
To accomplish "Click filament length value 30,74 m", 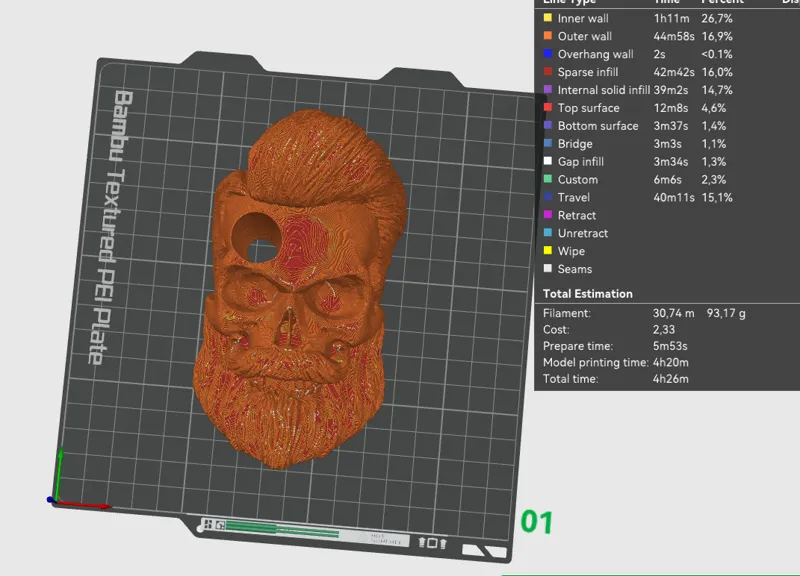I will tap(673, 313).
